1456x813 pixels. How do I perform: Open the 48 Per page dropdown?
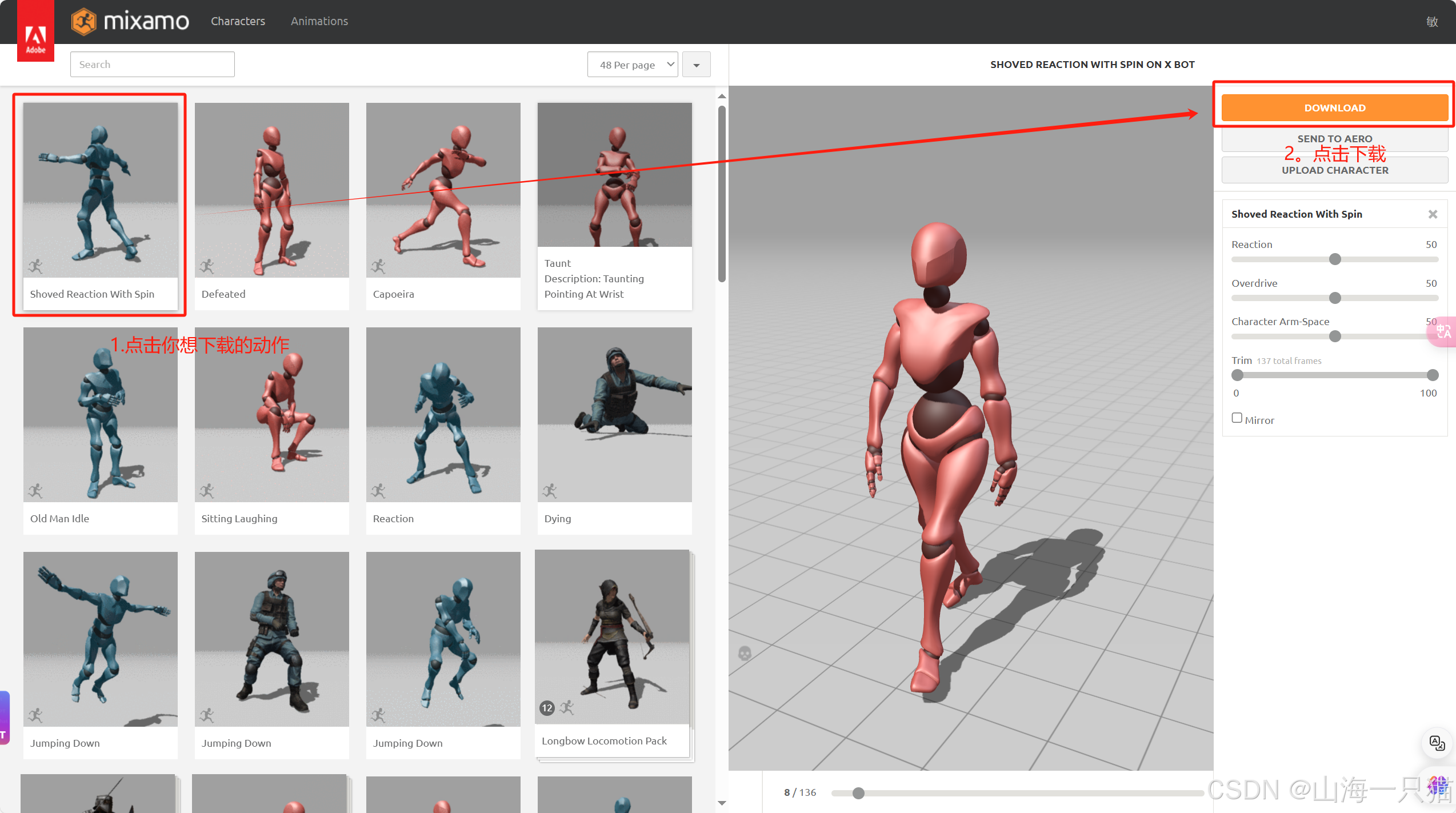click(x=633, y=65)
